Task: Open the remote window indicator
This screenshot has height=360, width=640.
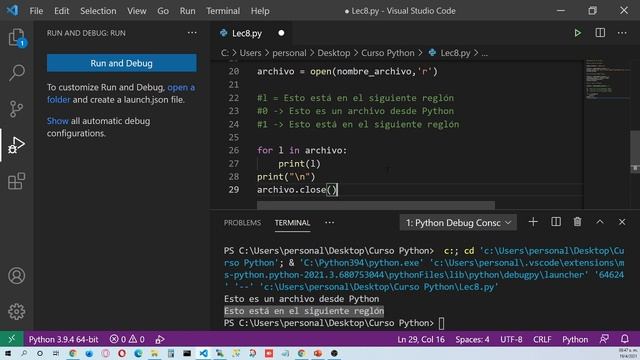Action: 11,339
